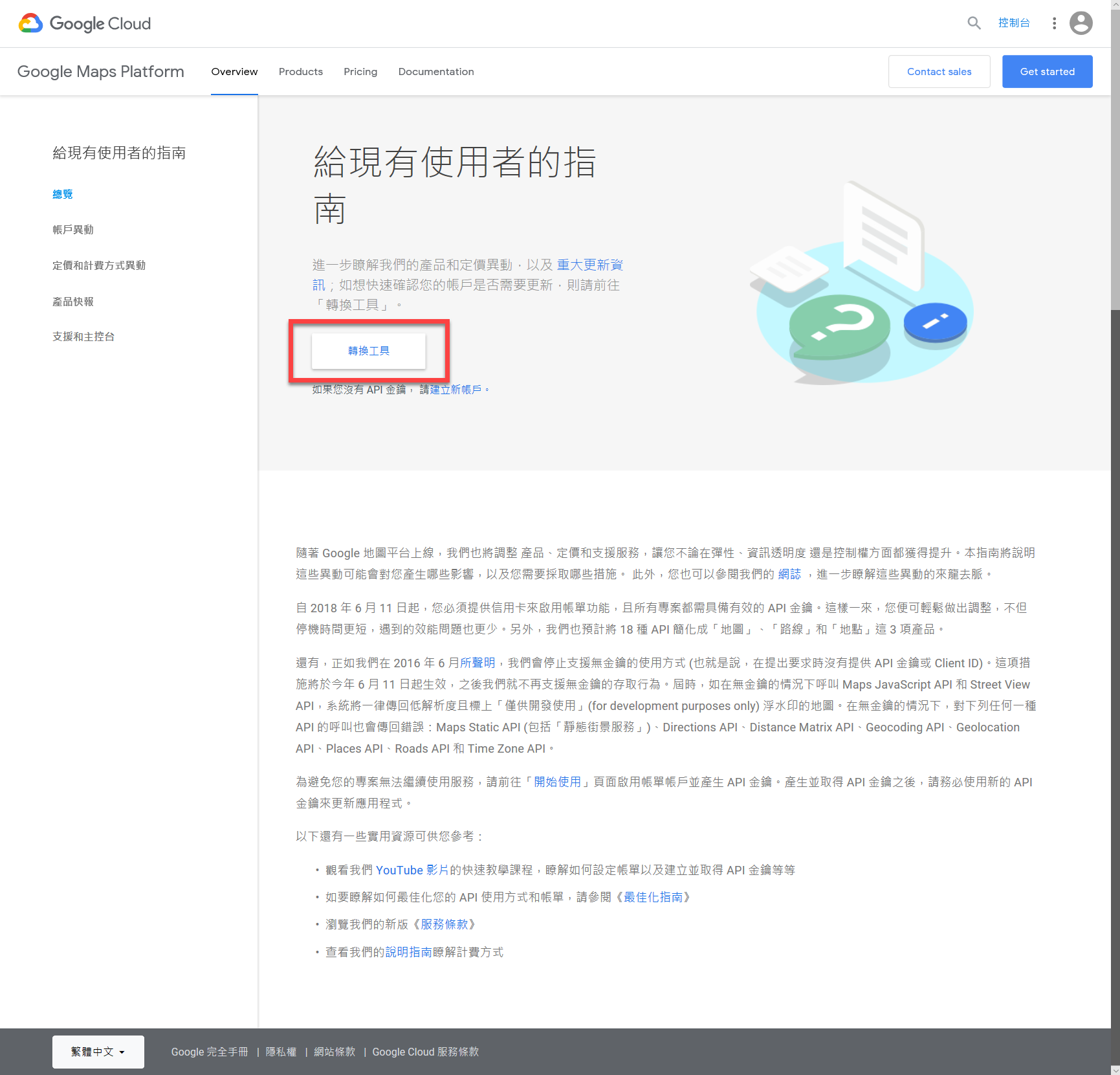The height and width of the screenshot is (1075, 1120).
Task: Open the Documentation tab
Action: [436, 72]
